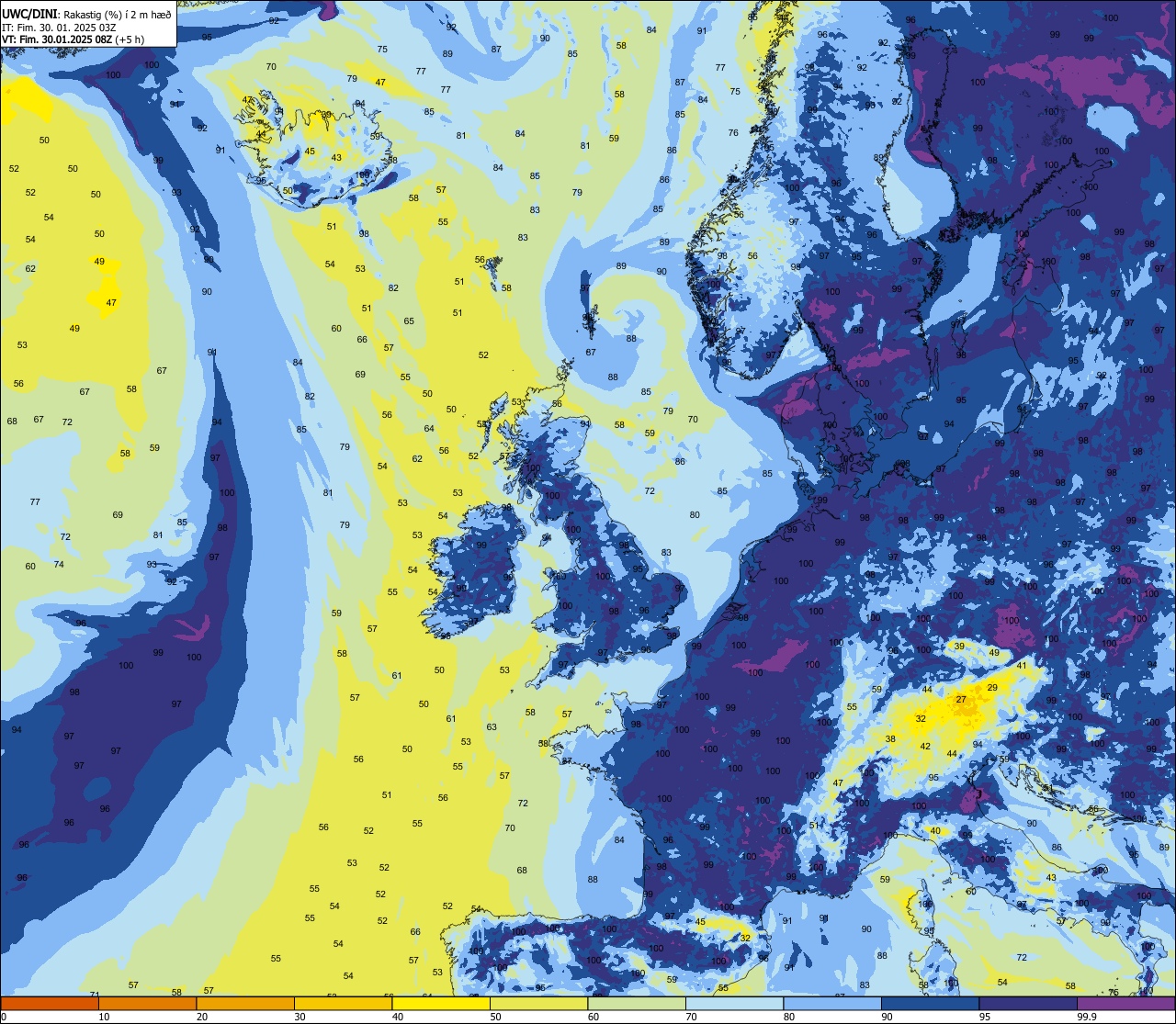
Task: Pick the legend swatch between 50 and 60
Action: (x=538, y=1003)
